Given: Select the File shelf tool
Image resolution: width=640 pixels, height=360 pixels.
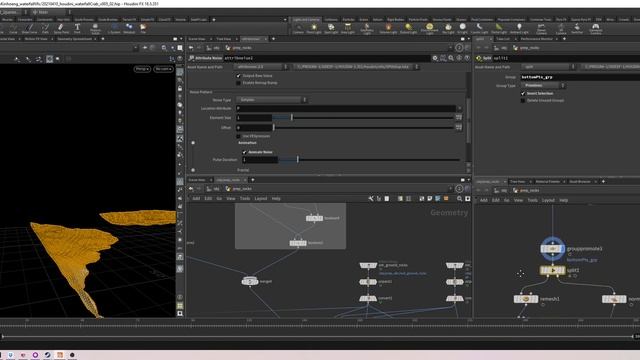Looking at the screenshot, I should pos(143,28).
